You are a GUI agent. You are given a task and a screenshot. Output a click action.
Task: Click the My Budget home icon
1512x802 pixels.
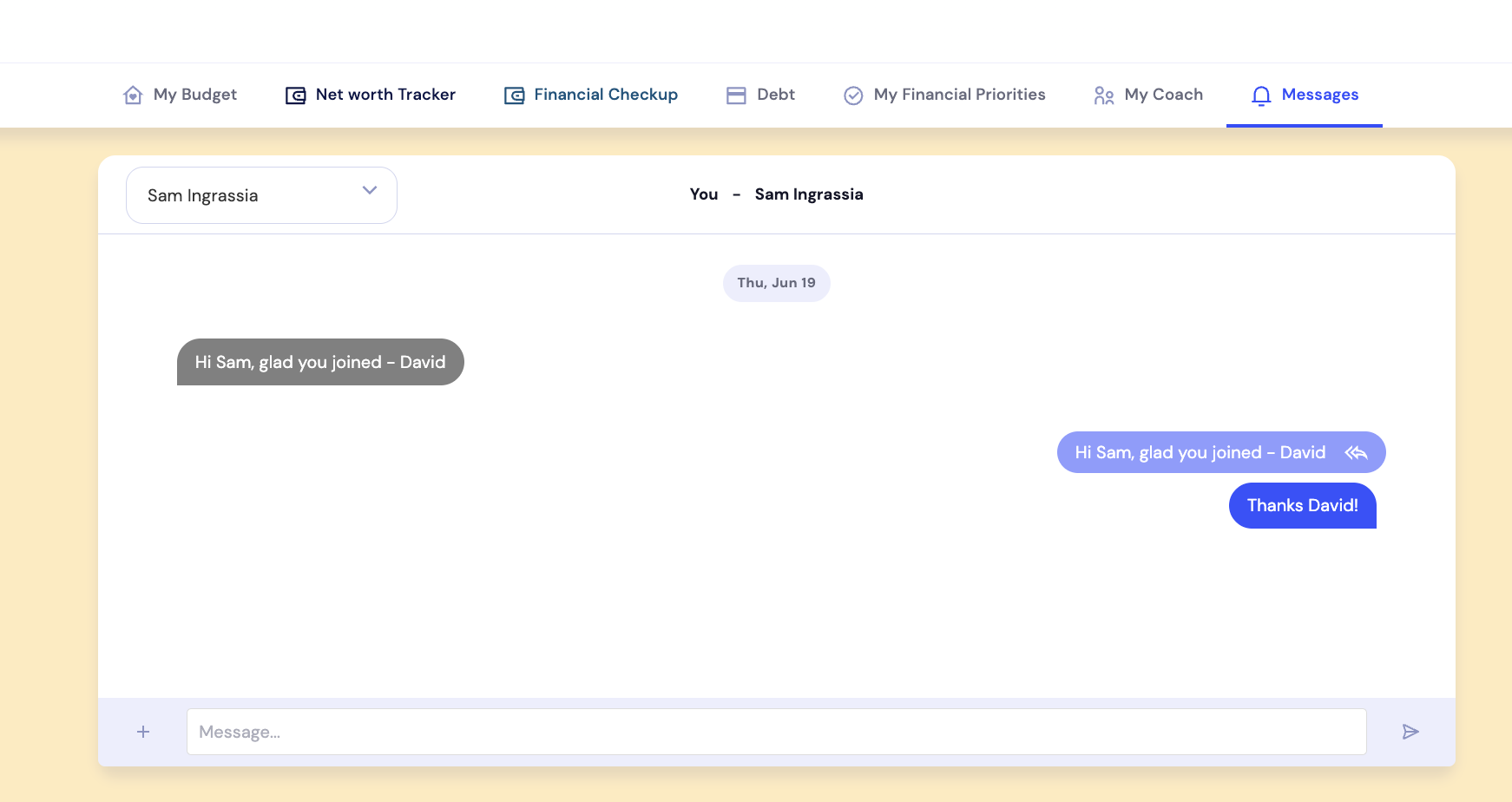point(132,95)
